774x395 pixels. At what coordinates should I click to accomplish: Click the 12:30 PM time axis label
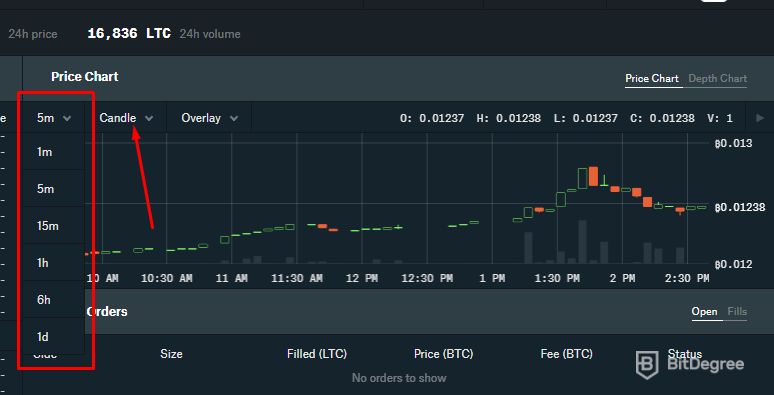point(427,278)
